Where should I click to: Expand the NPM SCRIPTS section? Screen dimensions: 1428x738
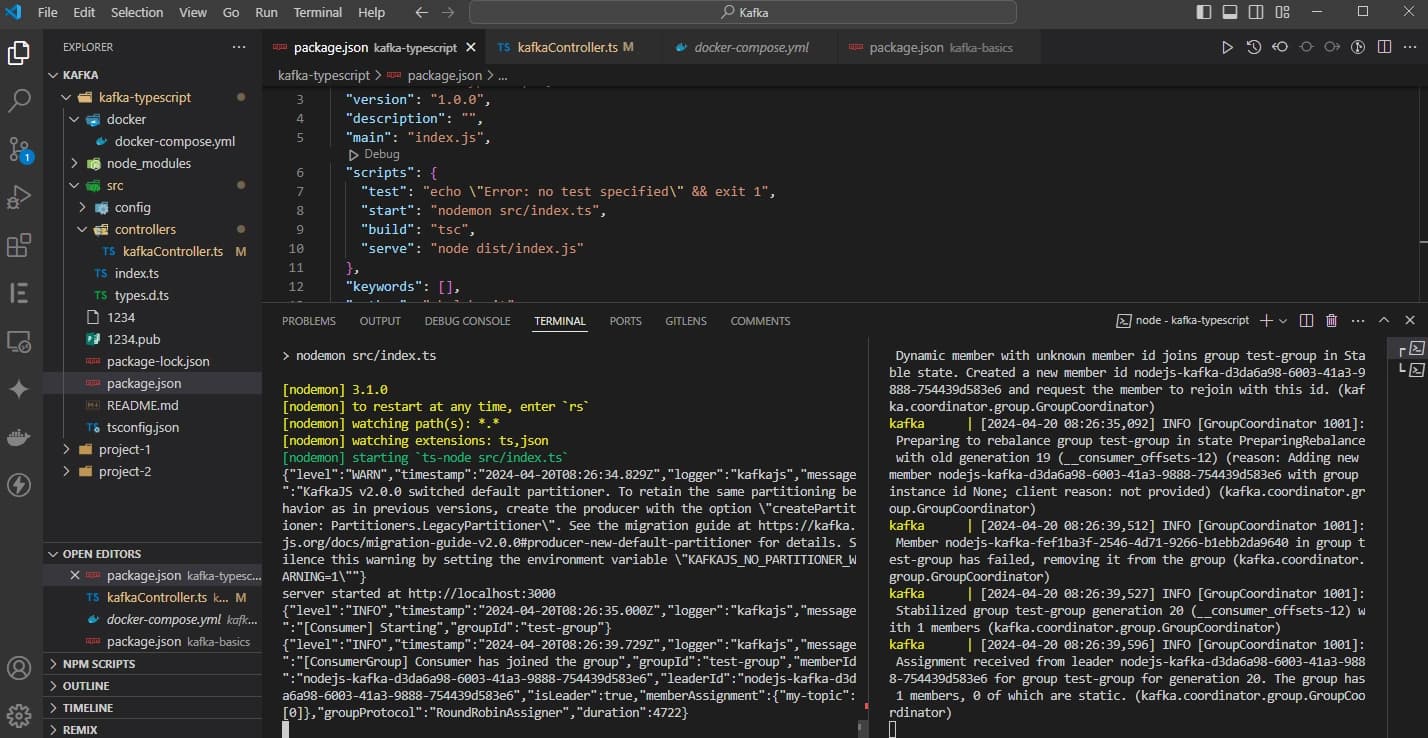point(99,664)
